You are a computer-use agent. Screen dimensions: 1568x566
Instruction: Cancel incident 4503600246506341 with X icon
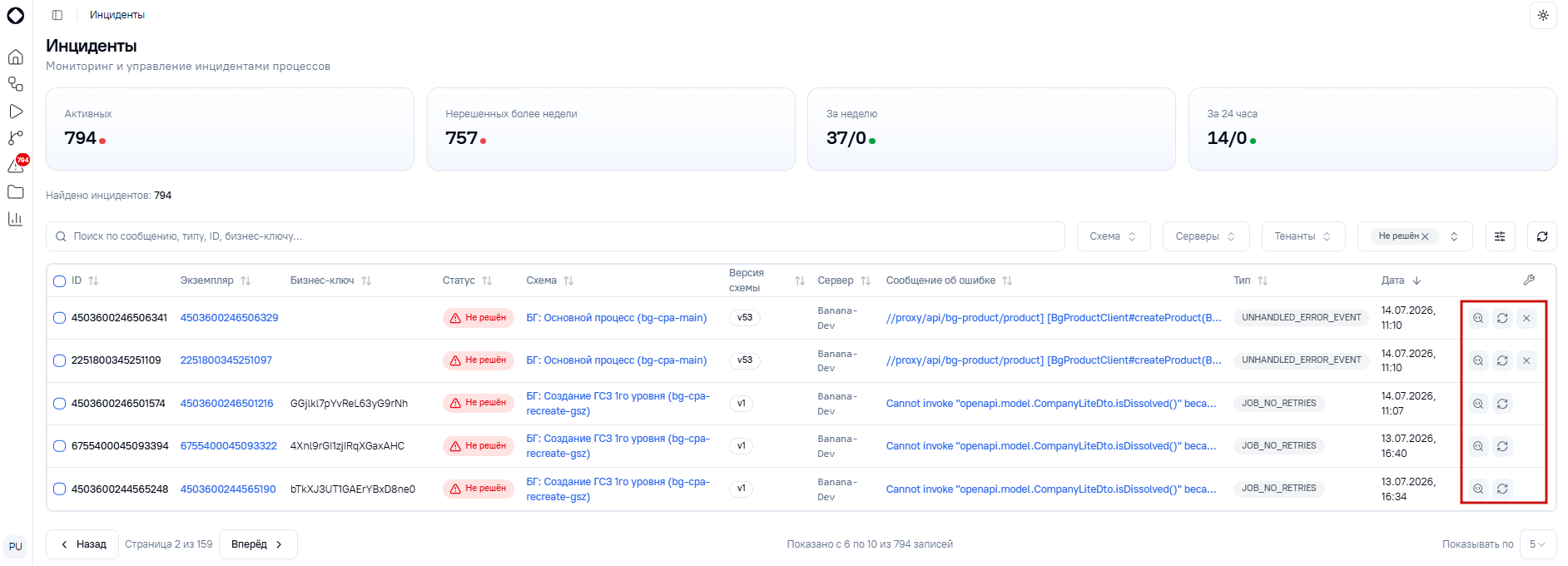1526,318
